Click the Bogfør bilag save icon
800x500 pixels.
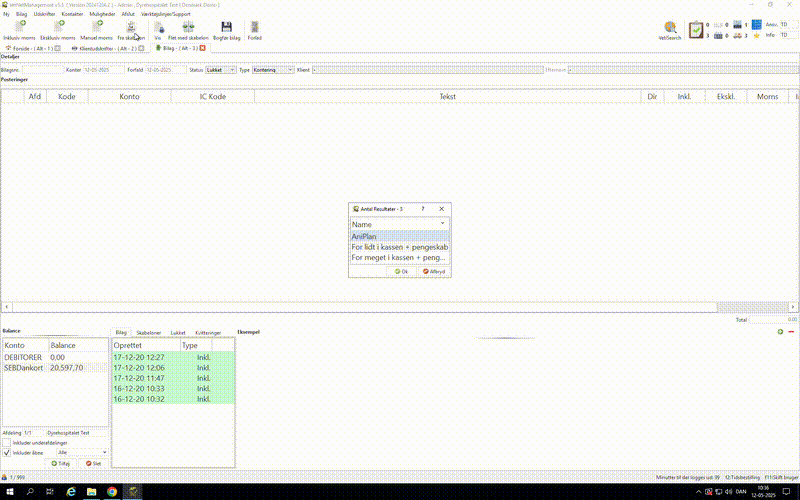pos(227,27)
